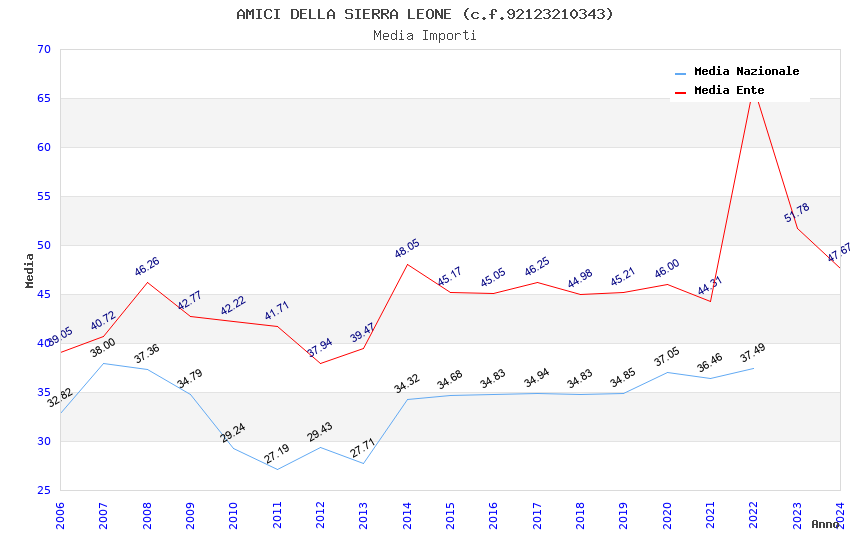
Task: Click the 70 tick on the y-axis
Action: [42, 49]
